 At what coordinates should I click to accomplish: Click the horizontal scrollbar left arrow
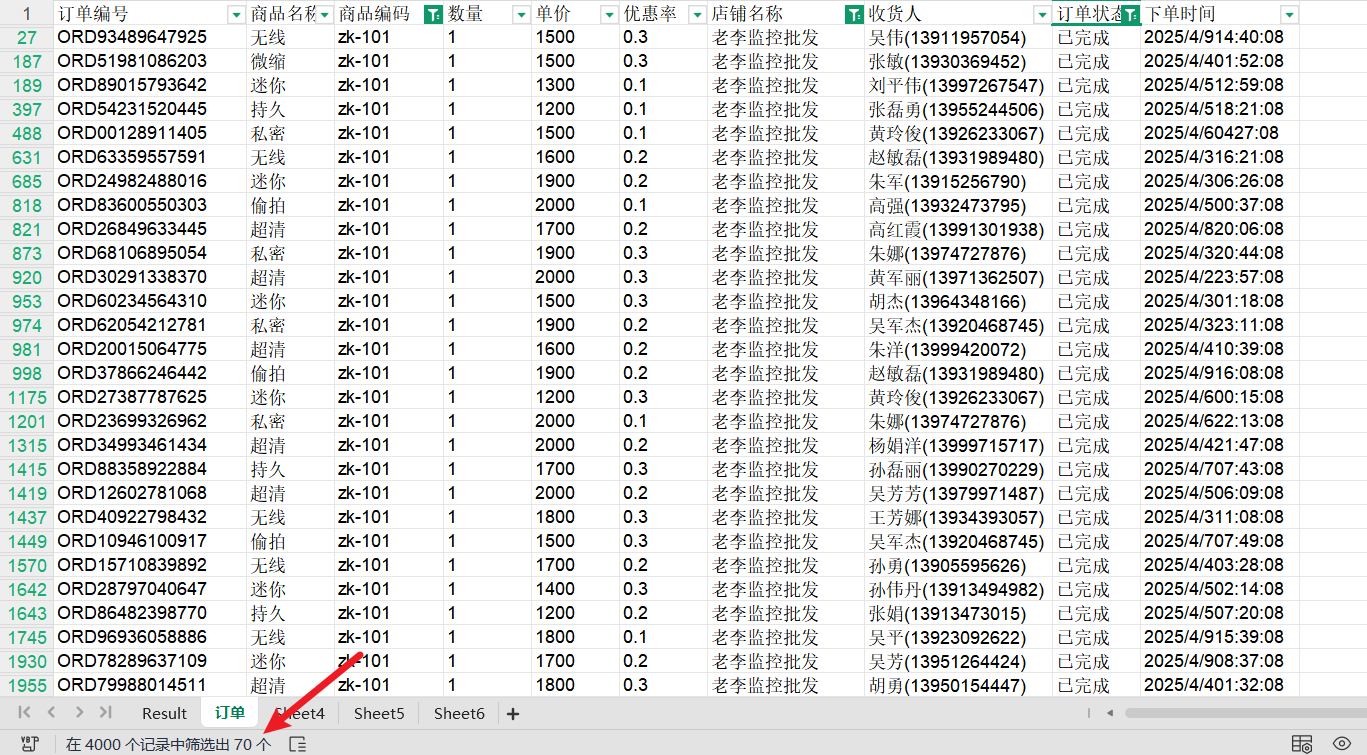click(x=1110, y=713)
